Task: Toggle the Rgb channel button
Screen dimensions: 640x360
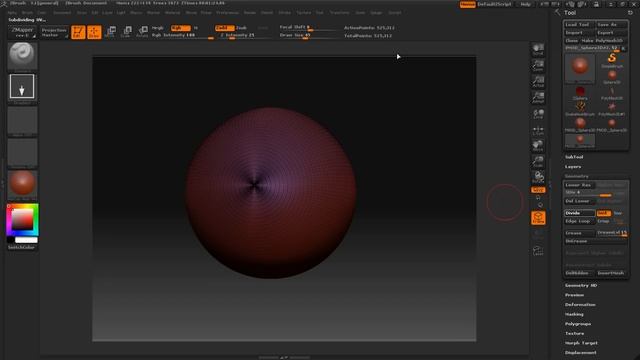Action: (180, 28)
